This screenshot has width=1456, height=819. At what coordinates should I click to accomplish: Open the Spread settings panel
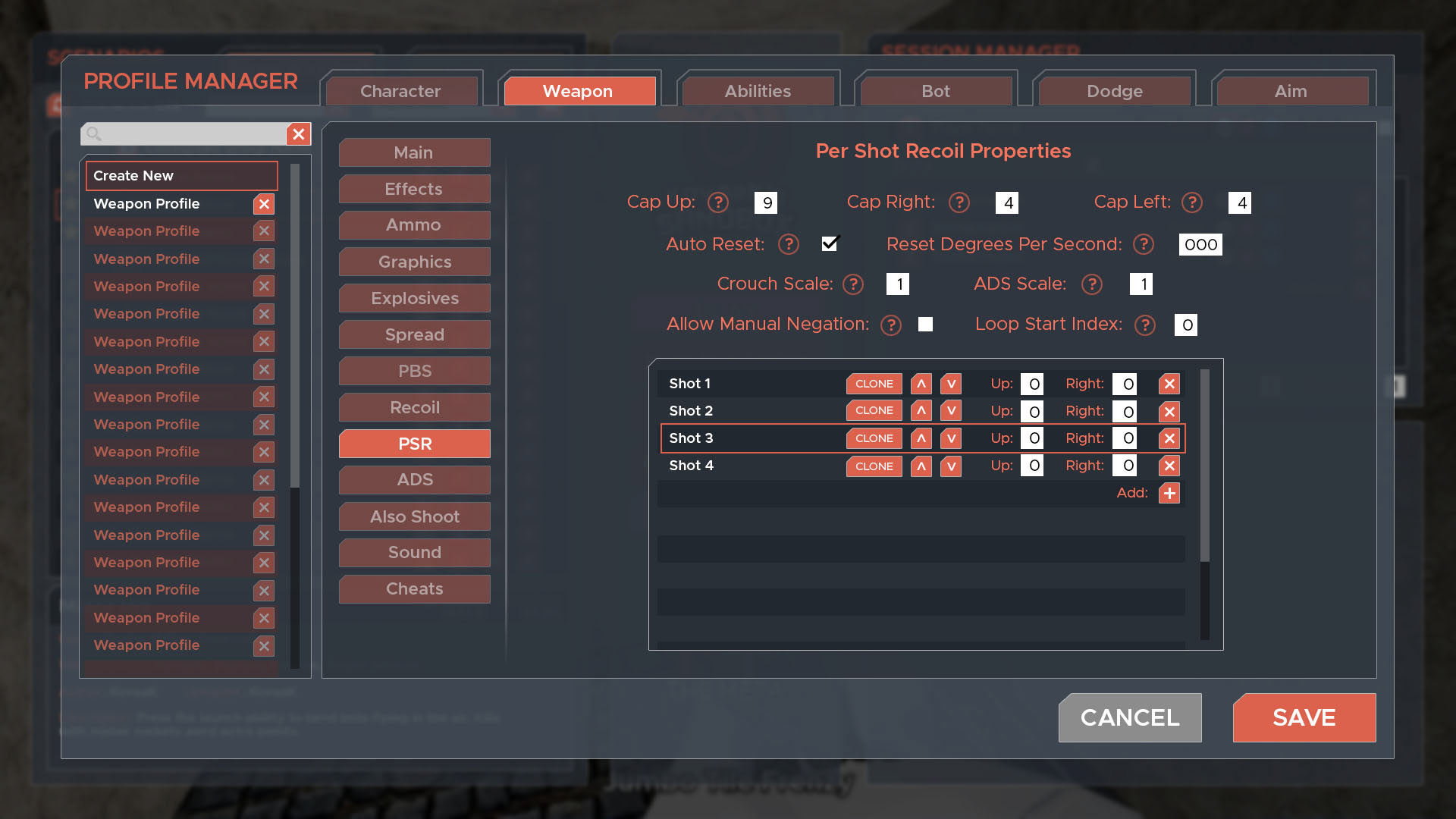(x=414, y=334)
